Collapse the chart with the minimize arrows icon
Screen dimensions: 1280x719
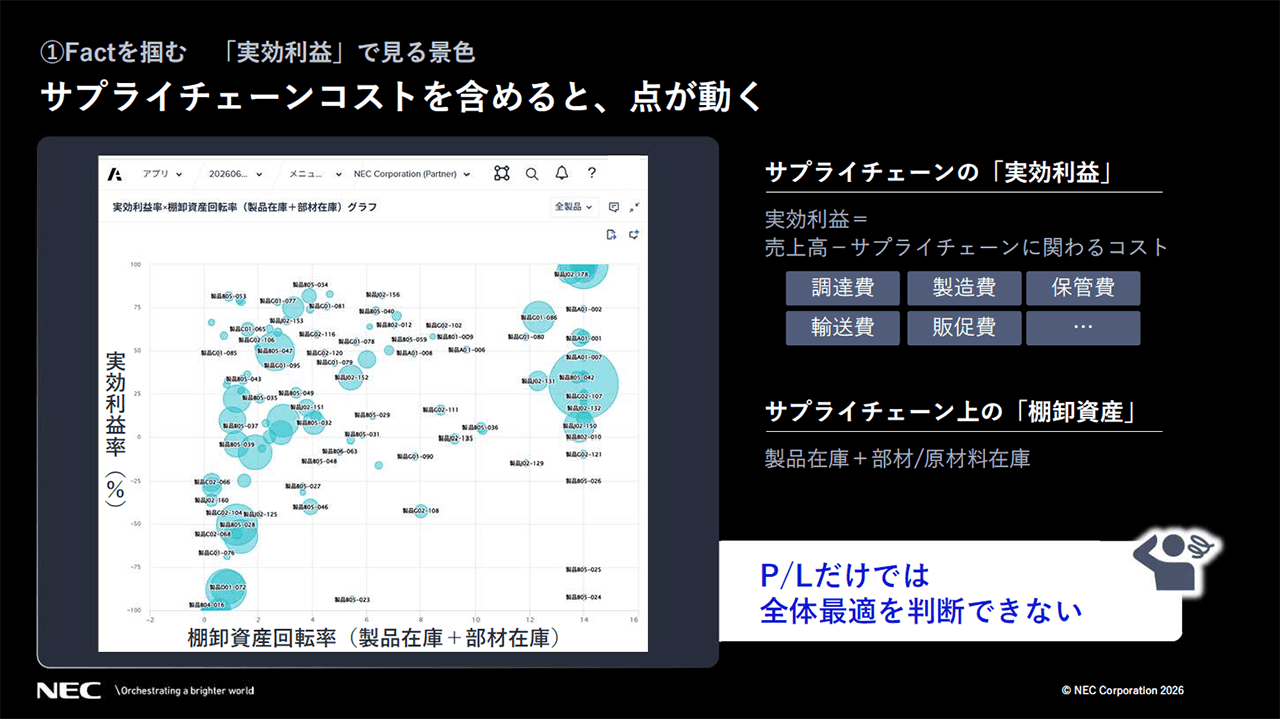634,207
